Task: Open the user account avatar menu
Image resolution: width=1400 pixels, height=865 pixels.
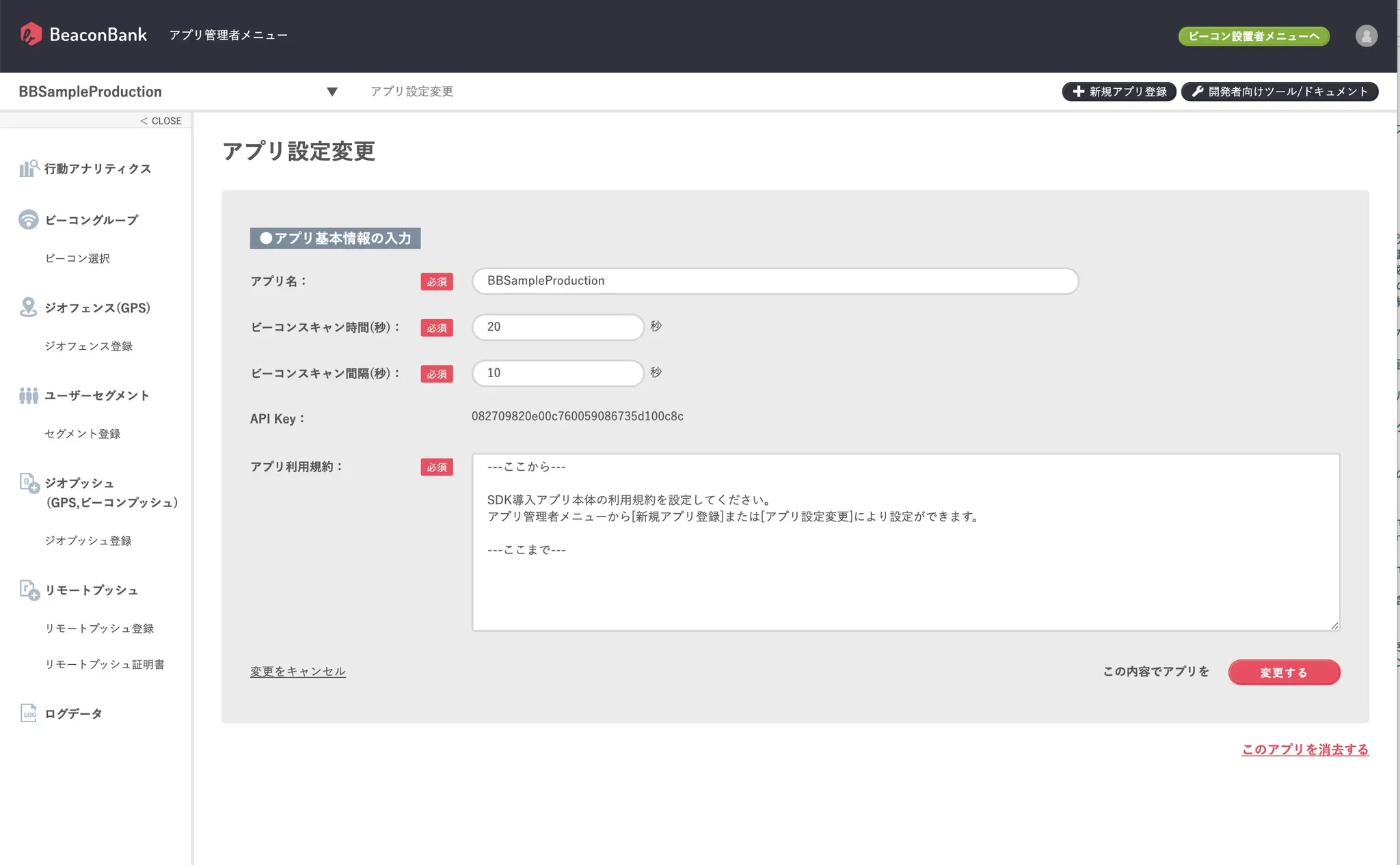Action: coord(1366,36)
